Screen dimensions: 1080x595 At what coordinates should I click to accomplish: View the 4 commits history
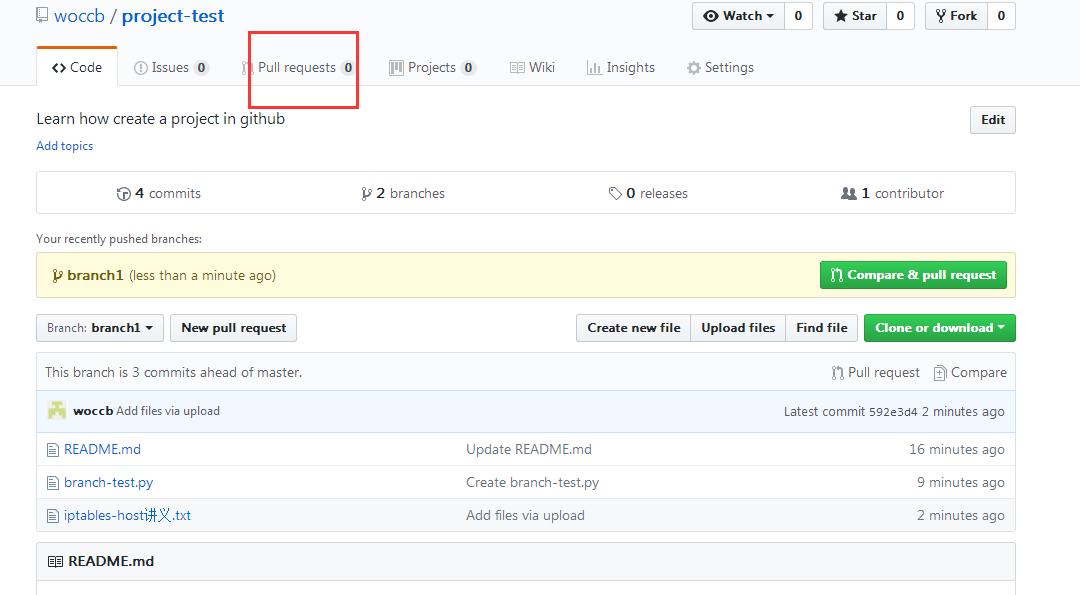tap(159, 194)
